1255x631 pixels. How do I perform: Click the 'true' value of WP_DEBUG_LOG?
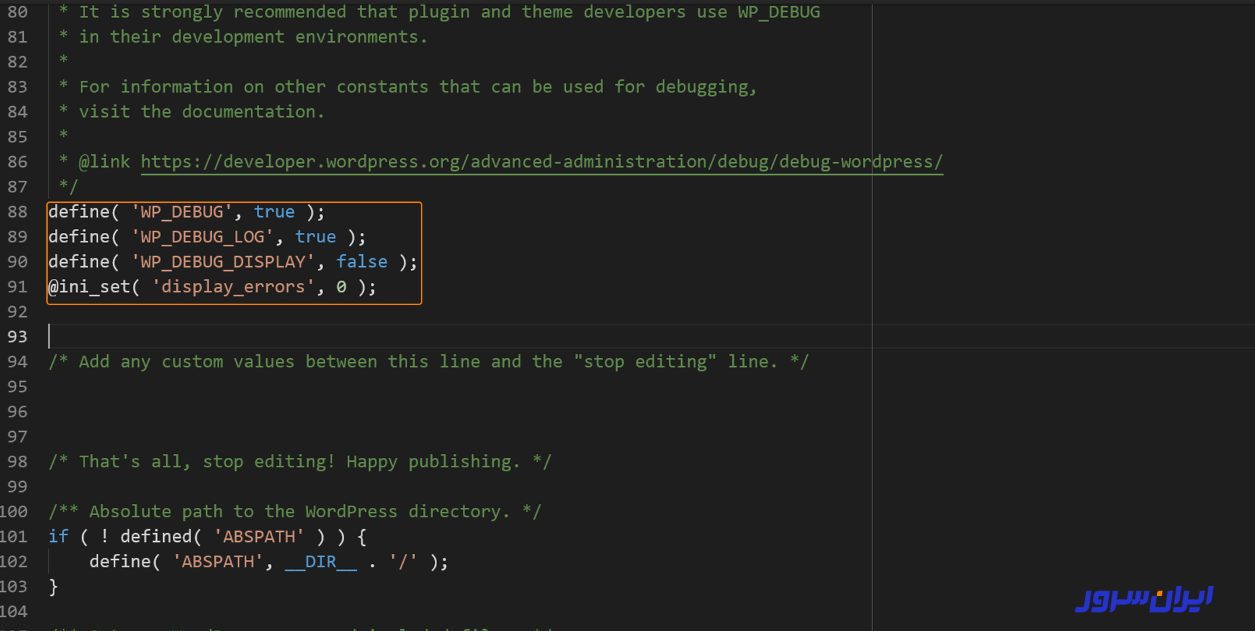click(x=315, y=237)
